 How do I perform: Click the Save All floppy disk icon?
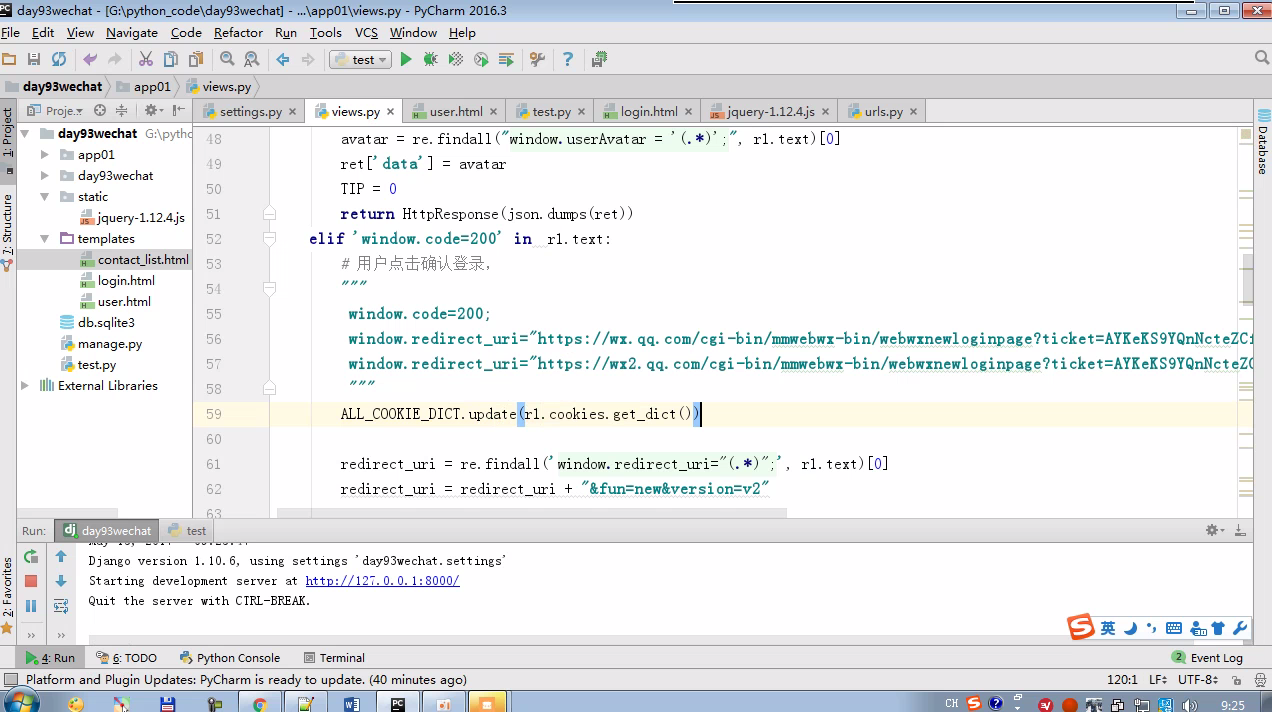[34, 60]
